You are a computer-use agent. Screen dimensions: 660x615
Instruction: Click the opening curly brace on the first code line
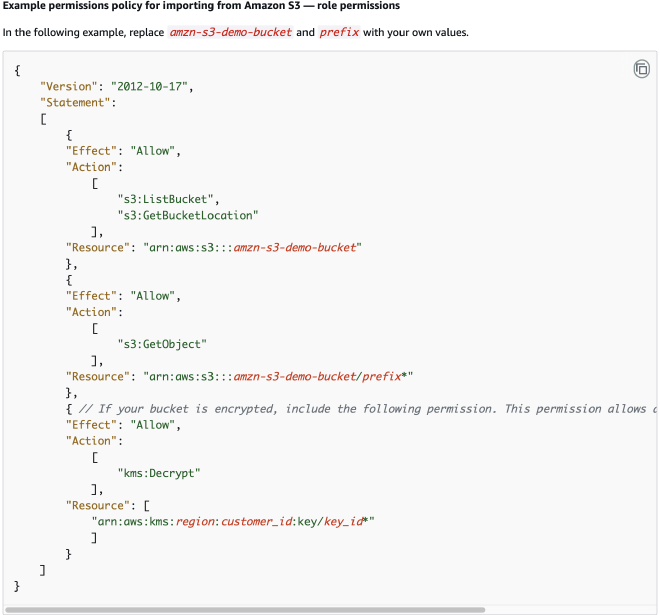[18, 70]
